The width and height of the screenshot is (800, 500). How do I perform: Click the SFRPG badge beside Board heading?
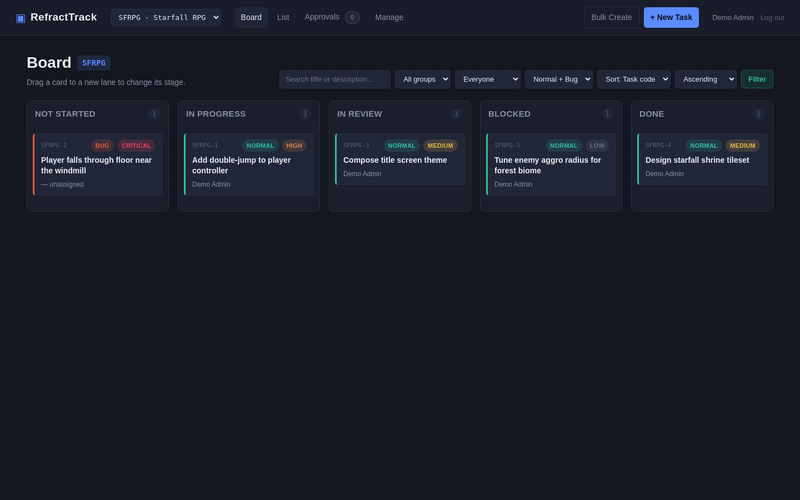94,63
